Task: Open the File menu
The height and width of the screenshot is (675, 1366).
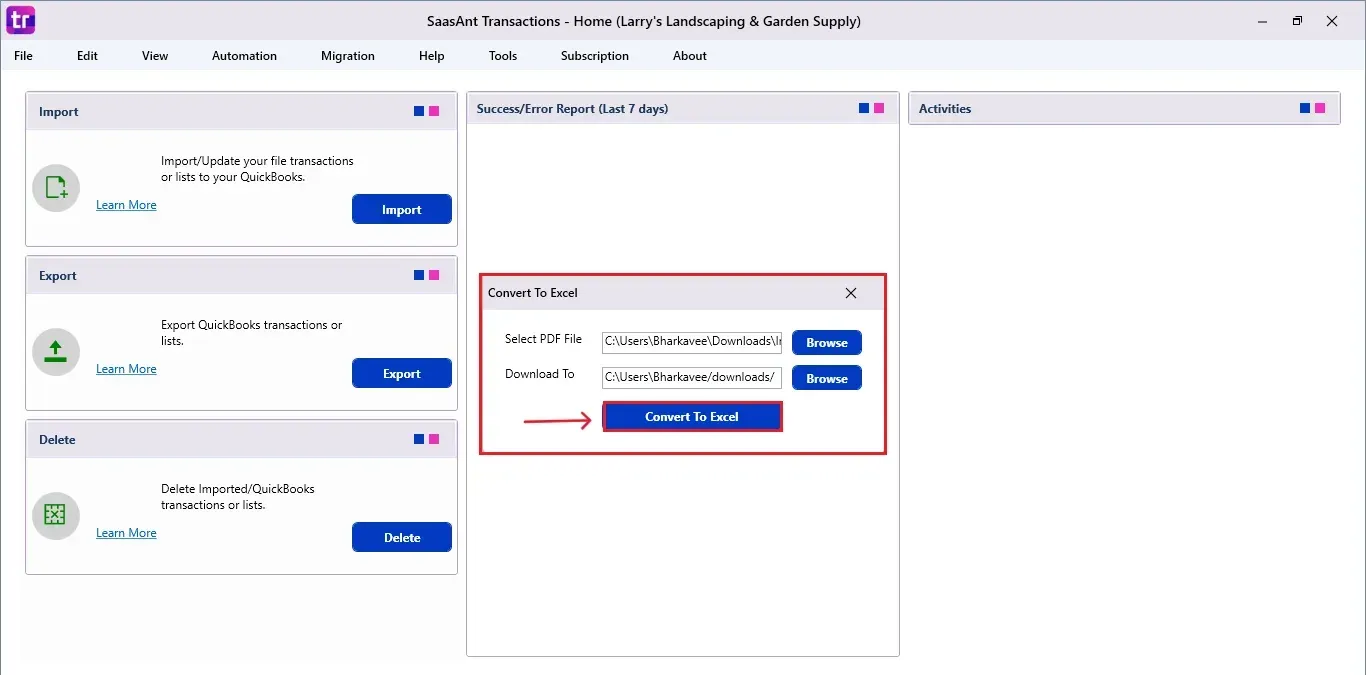Action: (x=23, y=56)
